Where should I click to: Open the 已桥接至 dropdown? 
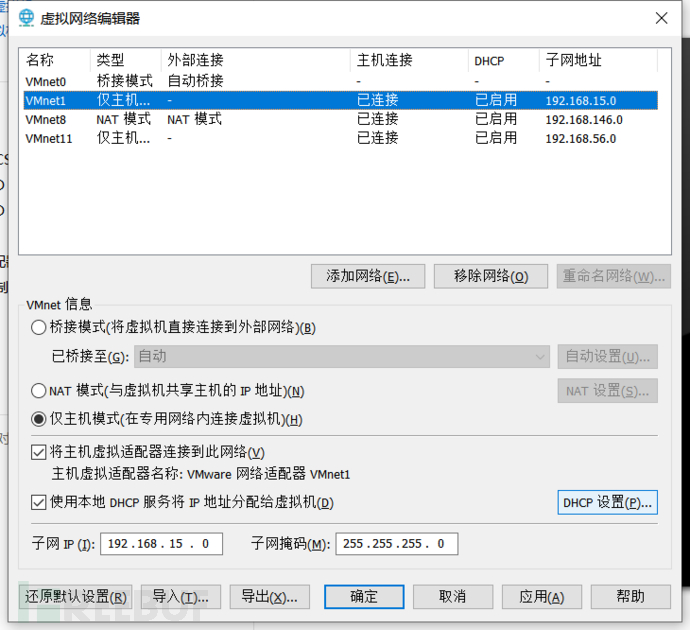(x=342, y=356)
